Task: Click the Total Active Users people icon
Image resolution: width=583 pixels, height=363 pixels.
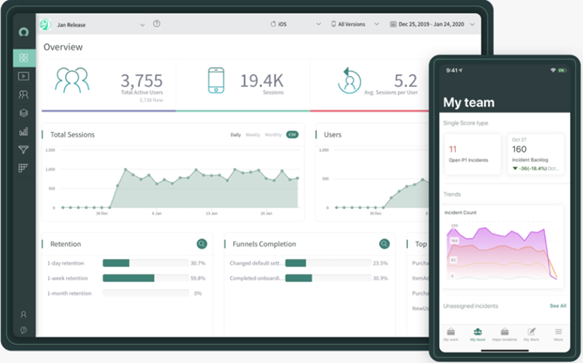Action: (x=72, y=80)
